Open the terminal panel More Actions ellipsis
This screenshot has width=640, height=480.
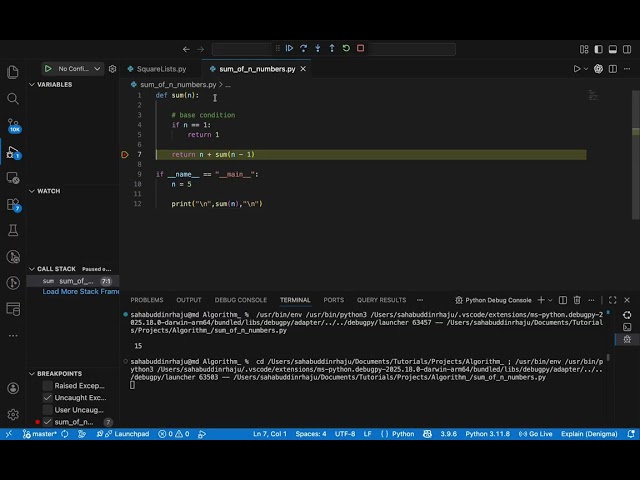point(591,300)
